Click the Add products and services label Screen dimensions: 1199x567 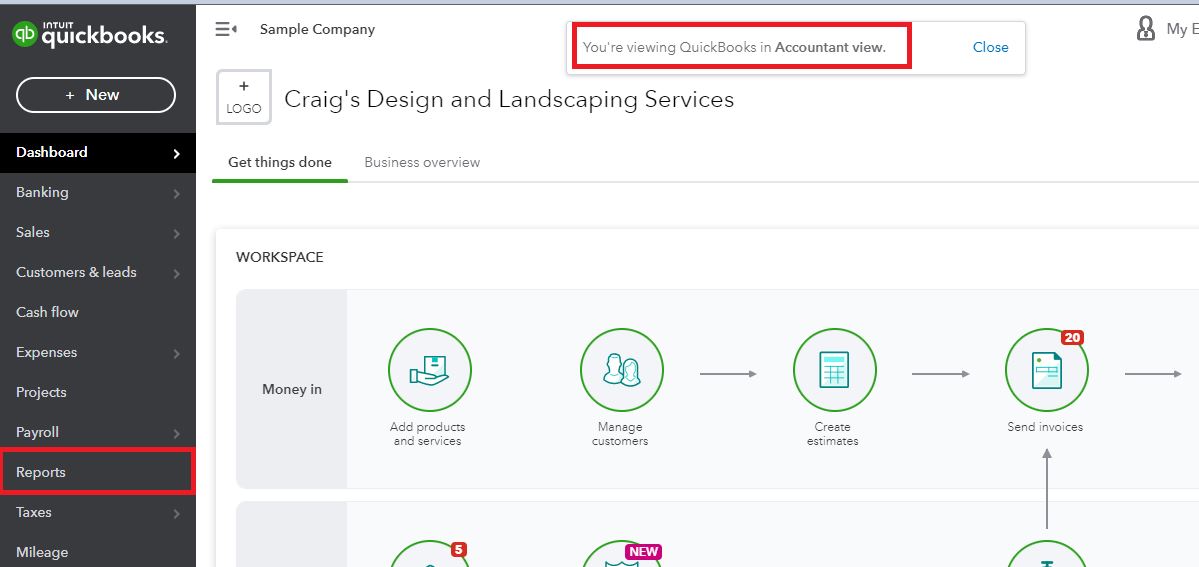pos(427,434)
